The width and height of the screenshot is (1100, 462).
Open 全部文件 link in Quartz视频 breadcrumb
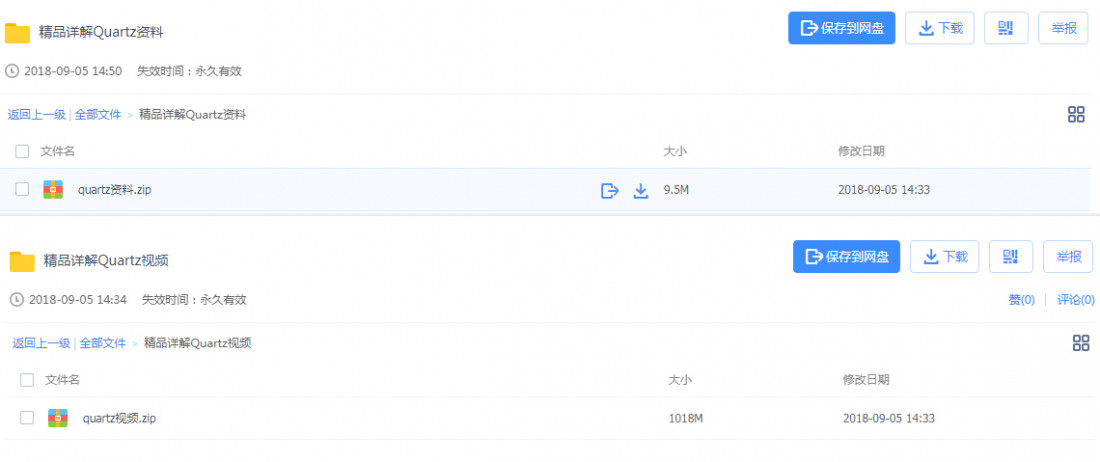(x=102, y=344)
